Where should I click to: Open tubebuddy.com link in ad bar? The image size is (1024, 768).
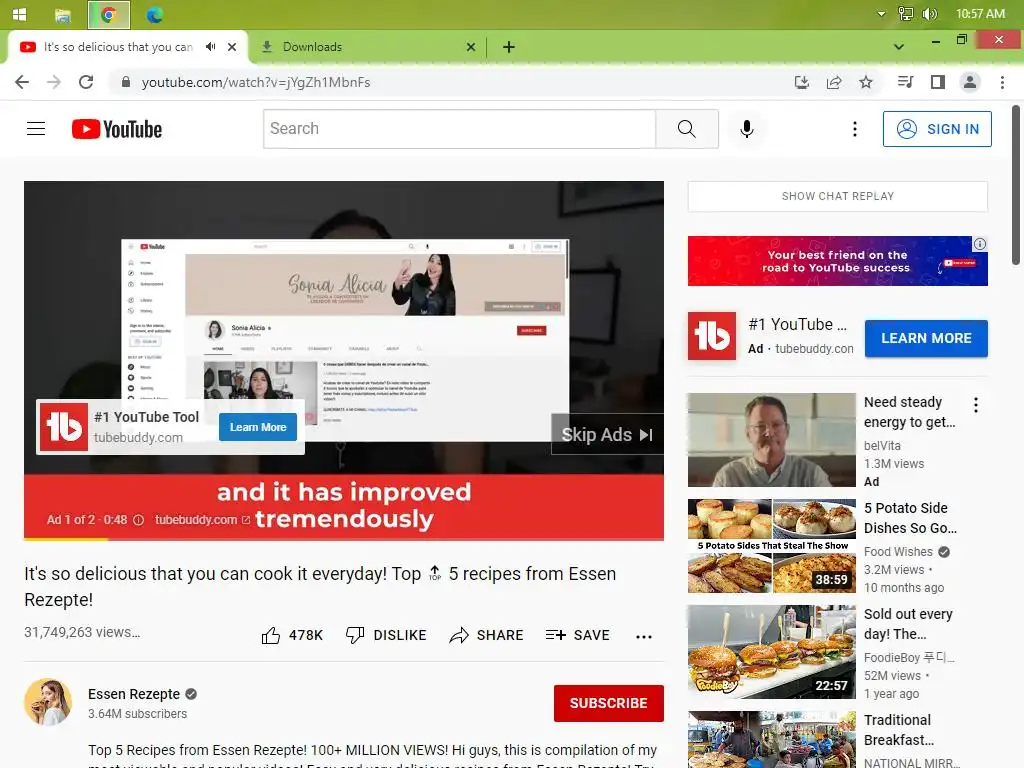coord(202,520)
